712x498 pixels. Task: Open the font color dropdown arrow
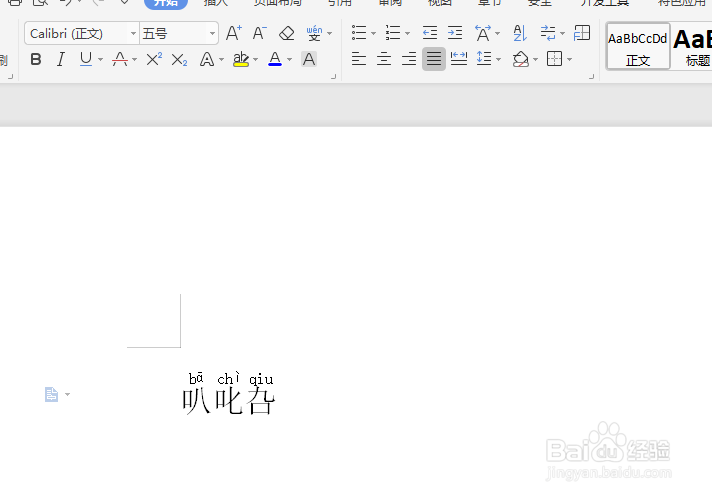(x=289, y=59)
